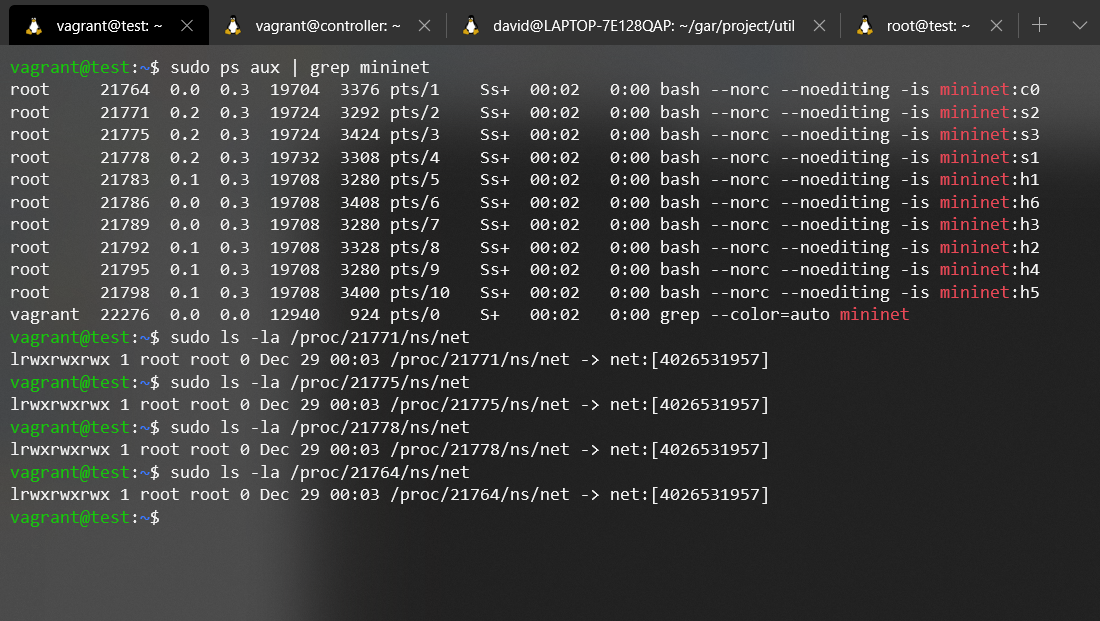Click PID 21778 in the mininet:s1 row
Viewport: 1100px width, 621px height.
125,157
